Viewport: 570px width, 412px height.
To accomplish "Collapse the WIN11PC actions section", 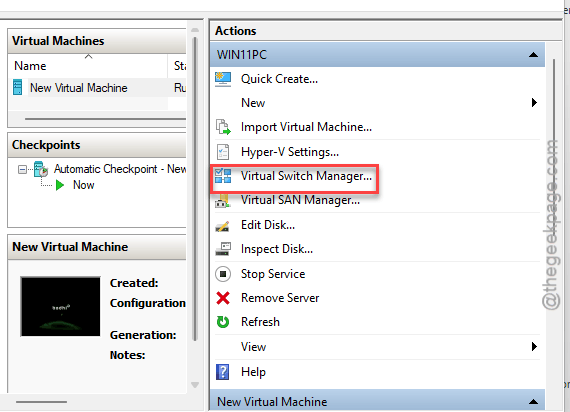I will (x=533, y=55).
